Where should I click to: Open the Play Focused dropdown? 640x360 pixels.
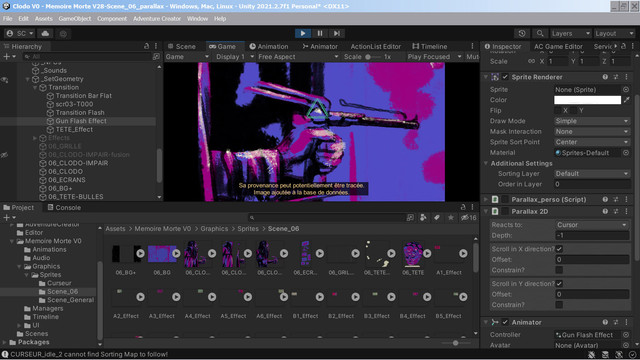(x=434, y=57)
